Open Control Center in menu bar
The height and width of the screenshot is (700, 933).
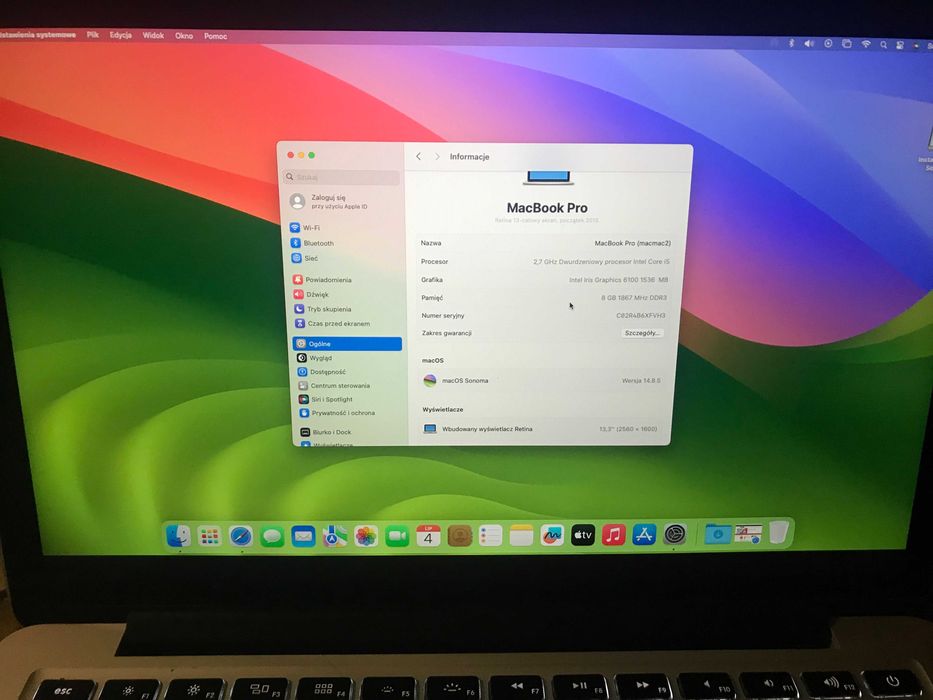(x=900, y=45)
